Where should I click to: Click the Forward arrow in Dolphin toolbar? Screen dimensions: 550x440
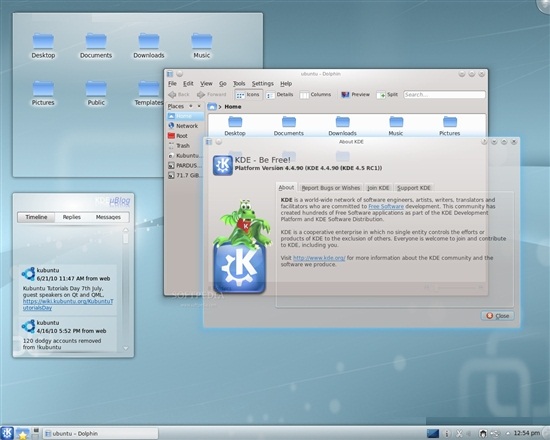click(212, 95)
